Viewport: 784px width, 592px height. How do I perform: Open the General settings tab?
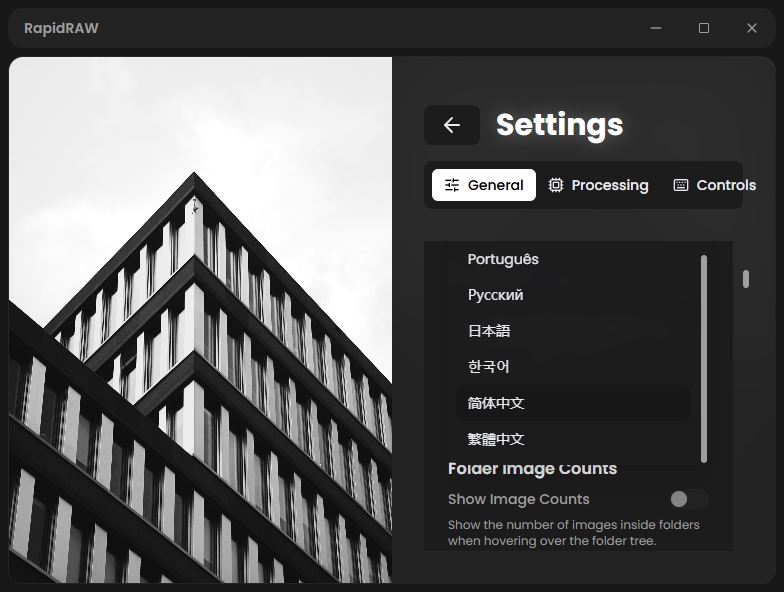[x=484, y=185]
